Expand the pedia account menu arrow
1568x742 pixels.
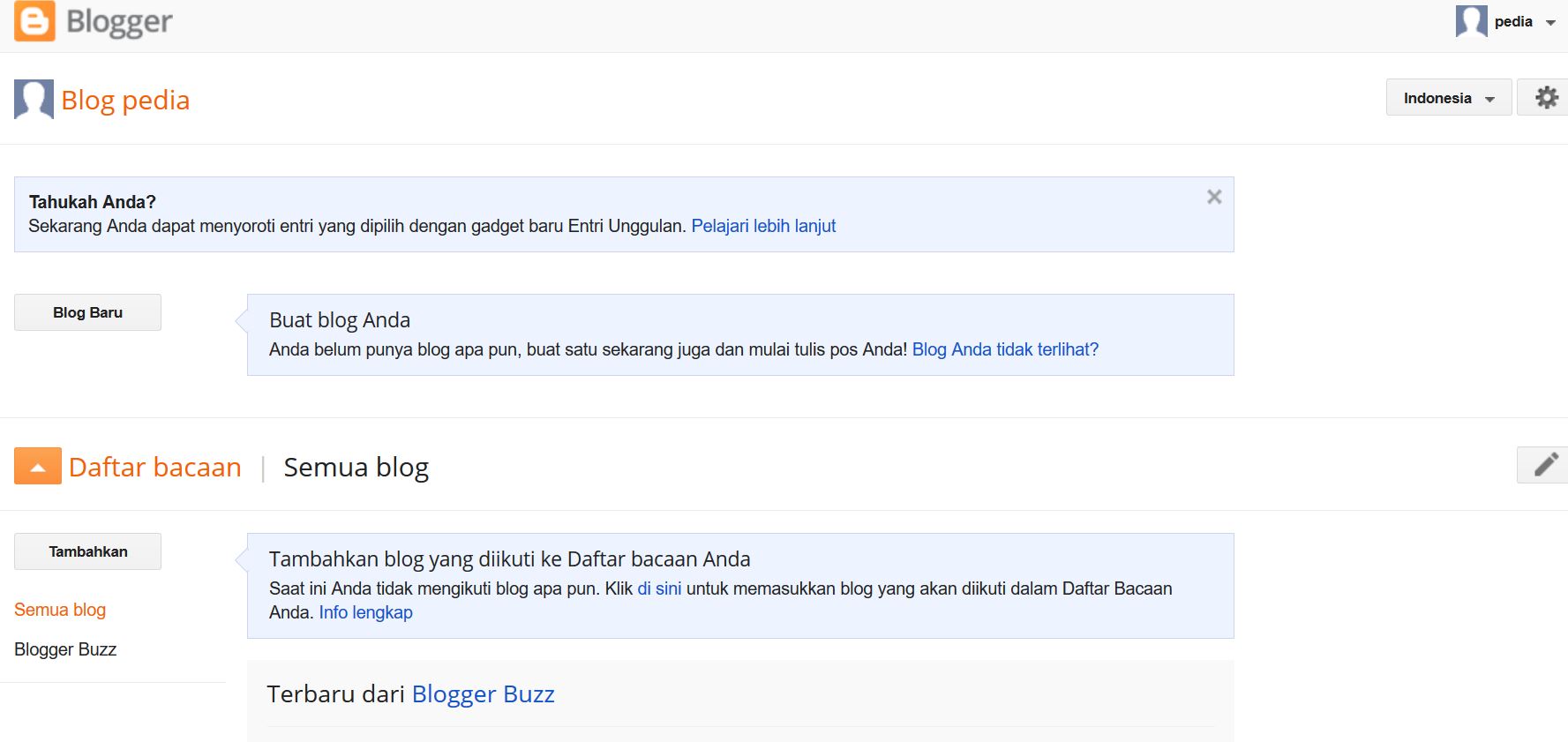tap(1550, 23)
